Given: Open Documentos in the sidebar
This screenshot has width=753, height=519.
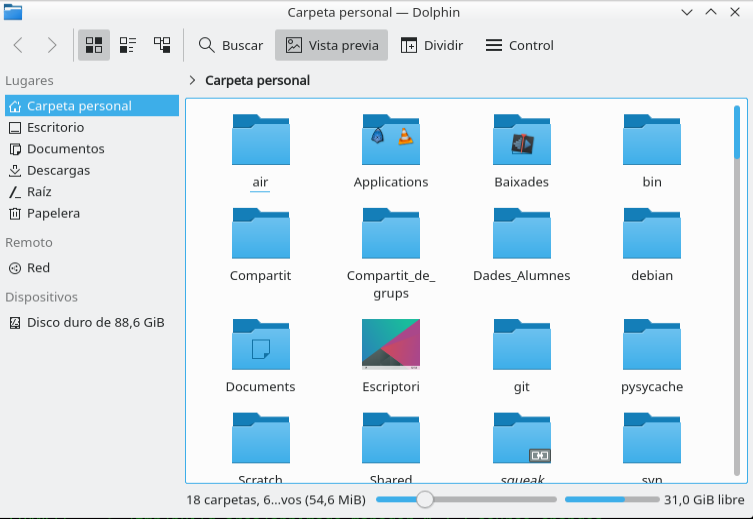Looking at the screenshot, I should (x=92, y=149).
